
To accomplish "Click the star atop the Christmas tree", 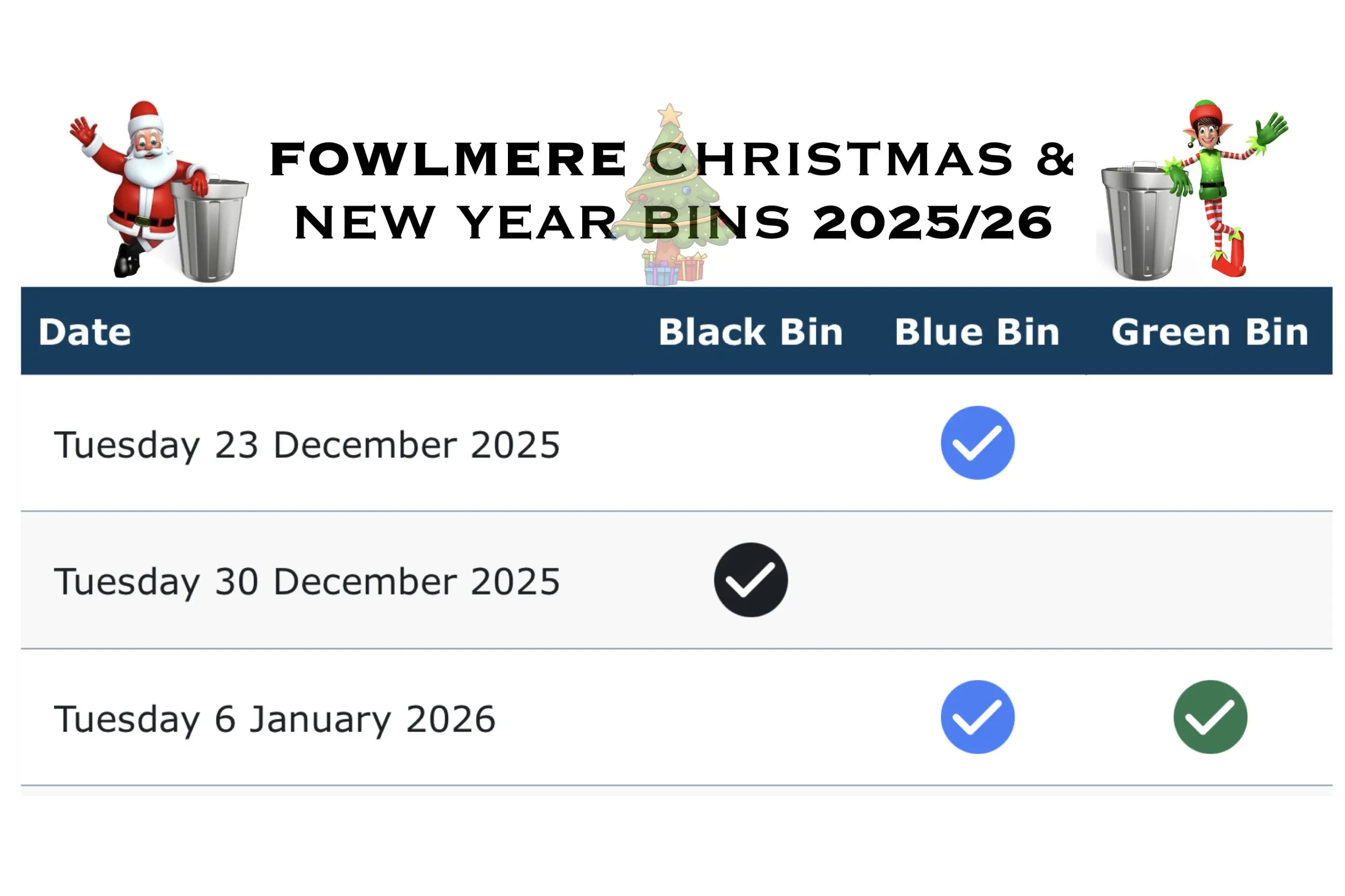I will pos(669,115).
